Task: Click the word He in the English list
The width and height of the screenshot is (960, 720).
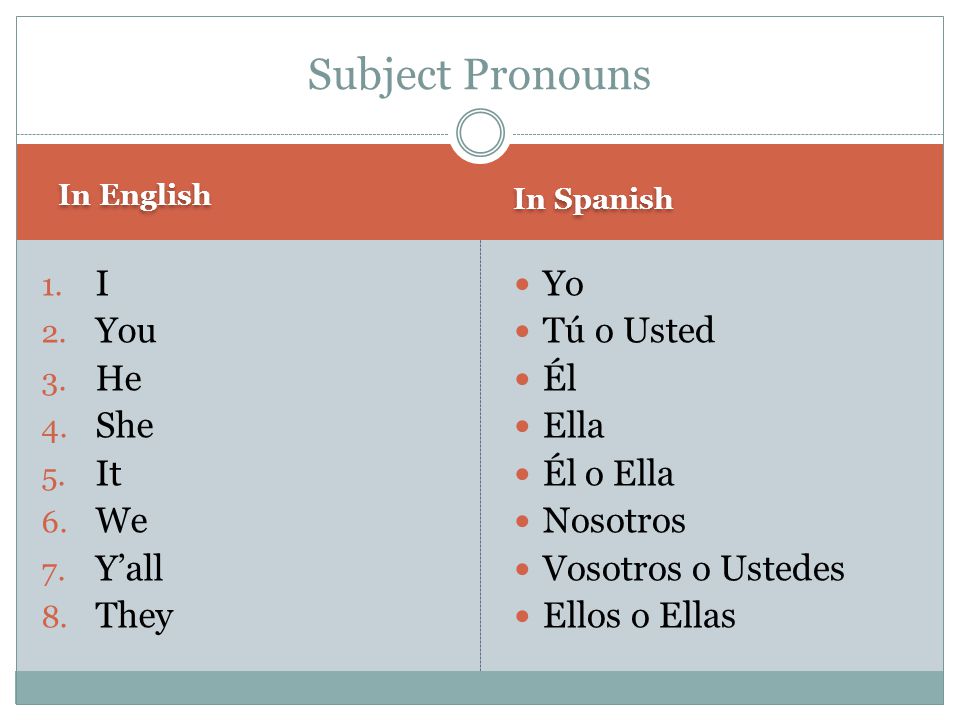Action: click(x=119, y=378)
